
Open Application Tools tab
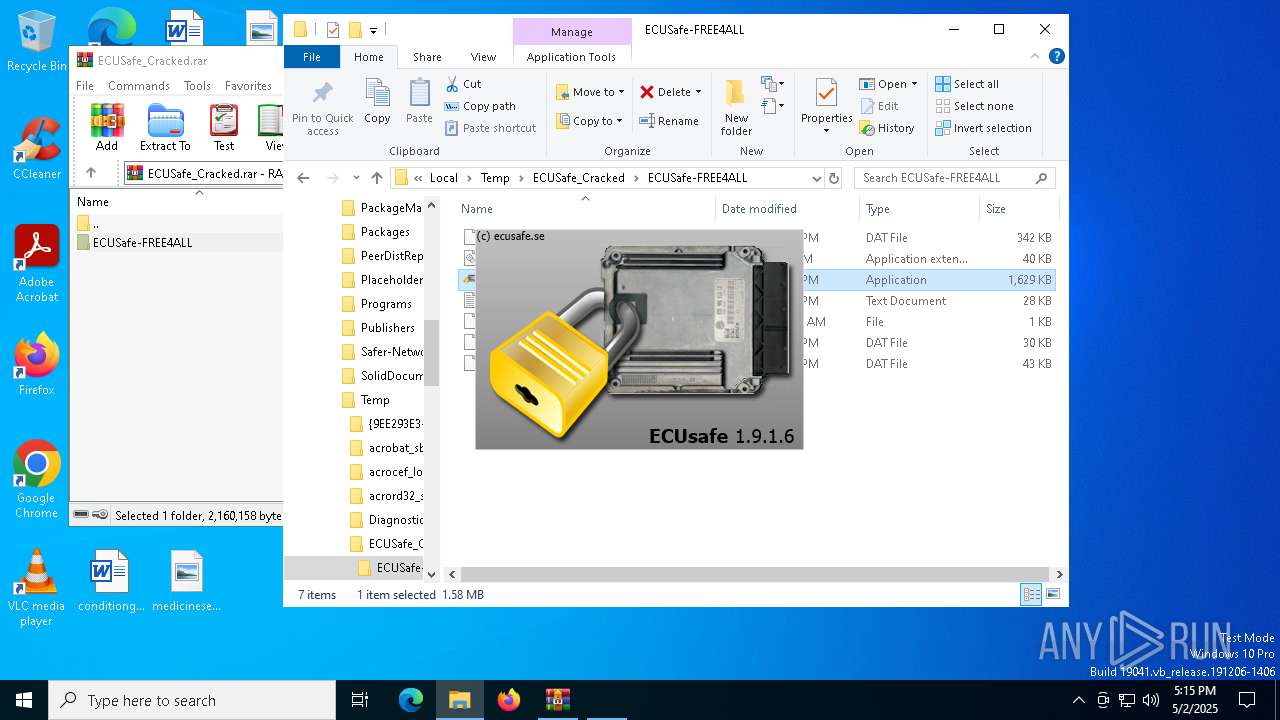click(571, 57)
